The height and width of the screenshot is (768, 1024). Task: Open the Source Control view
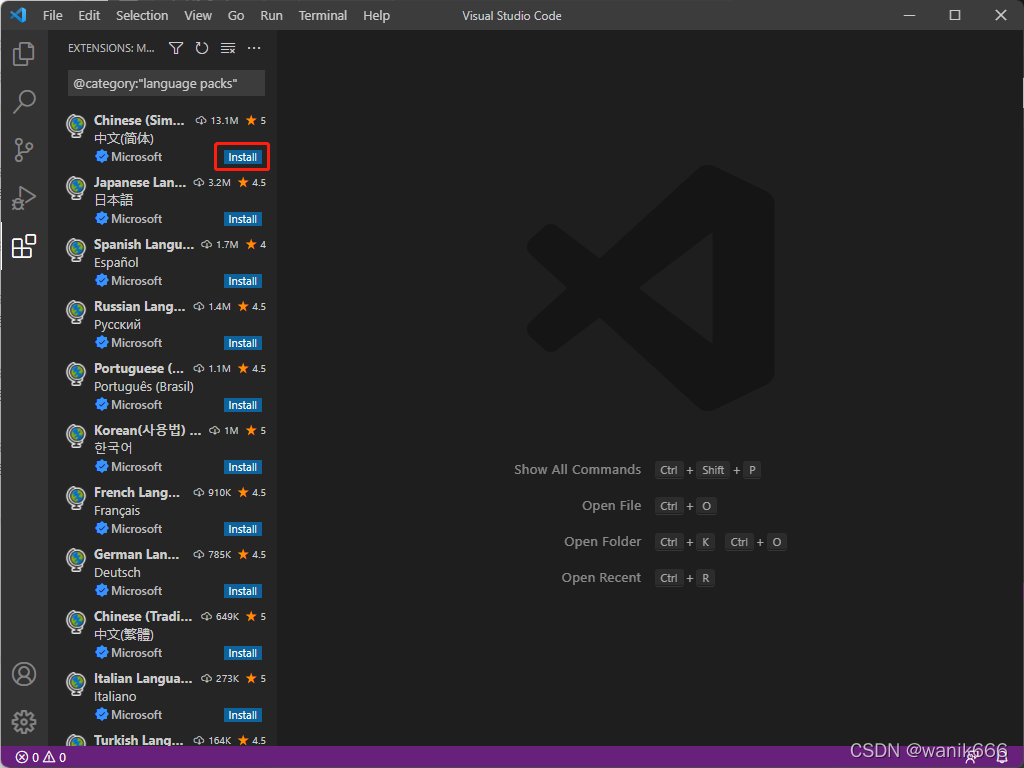click(x=24, y=150)
